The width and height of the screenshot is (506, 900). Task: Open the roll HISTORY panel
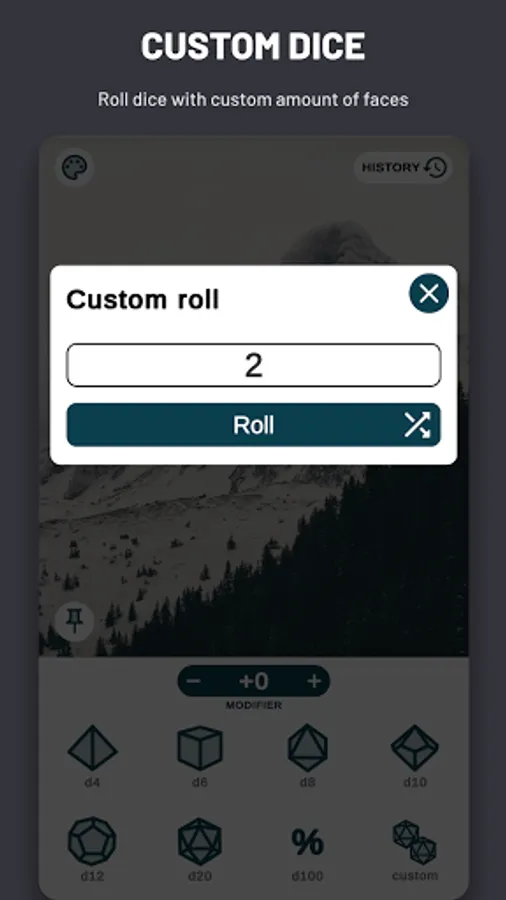(x=403, y=168)
